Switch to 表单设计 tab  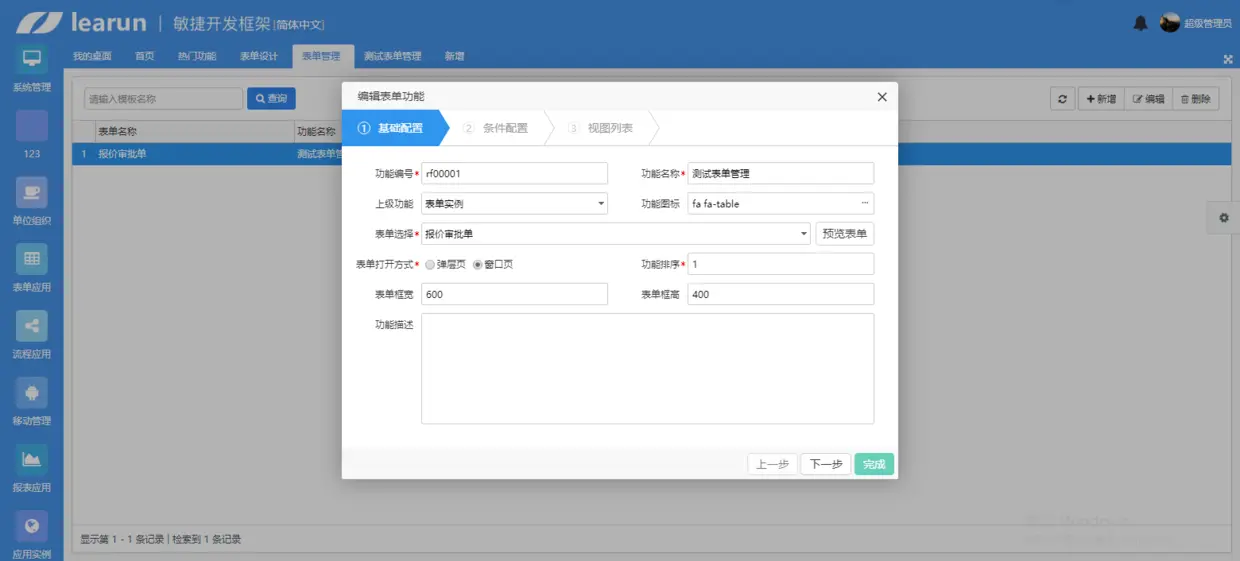point(259,57)
